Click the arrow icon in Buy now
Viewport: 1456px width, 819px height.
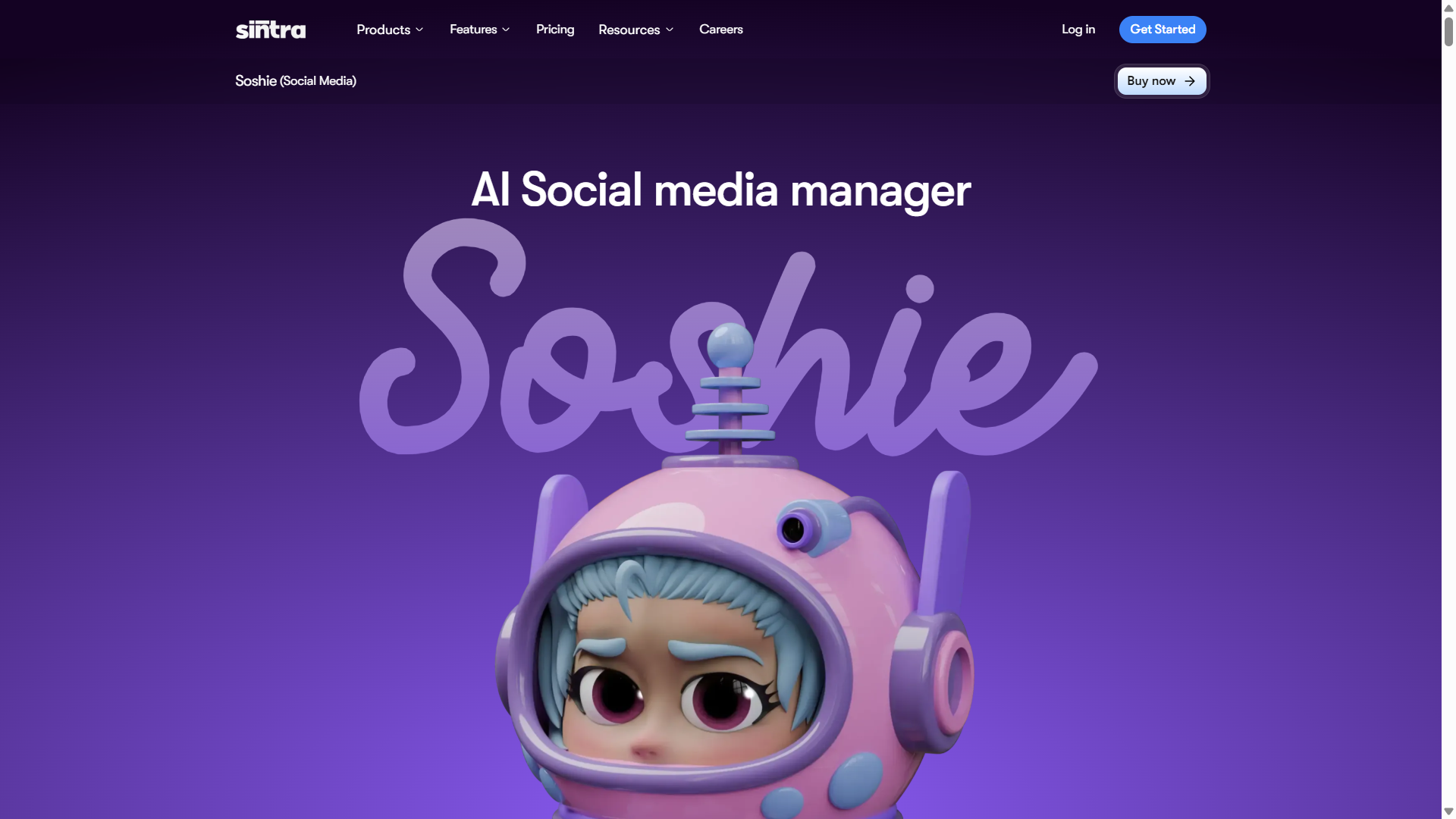coord(1190,81)
